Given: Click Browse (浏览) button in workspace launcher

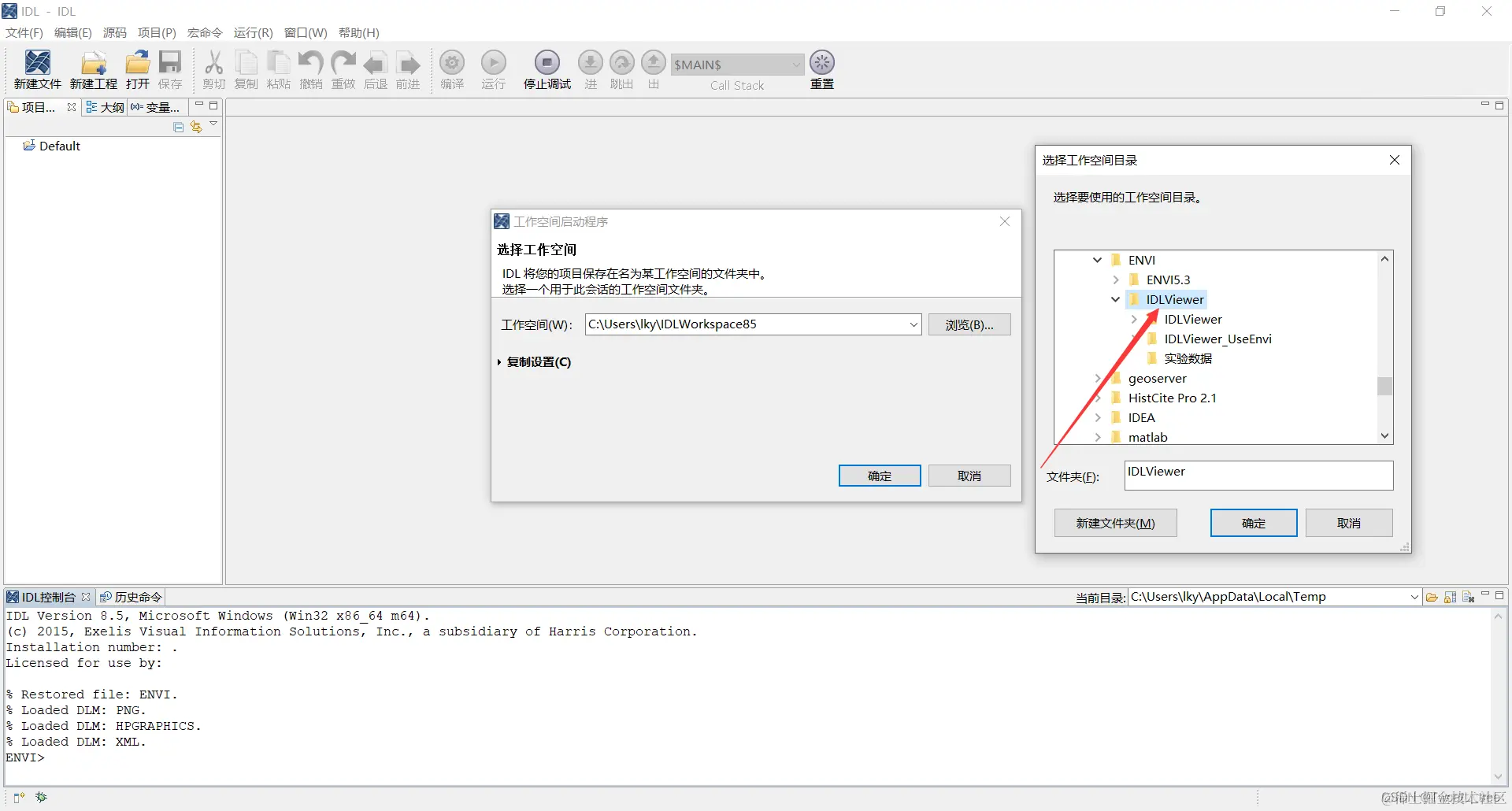Looking at the screenshot, I should point(969,324).
